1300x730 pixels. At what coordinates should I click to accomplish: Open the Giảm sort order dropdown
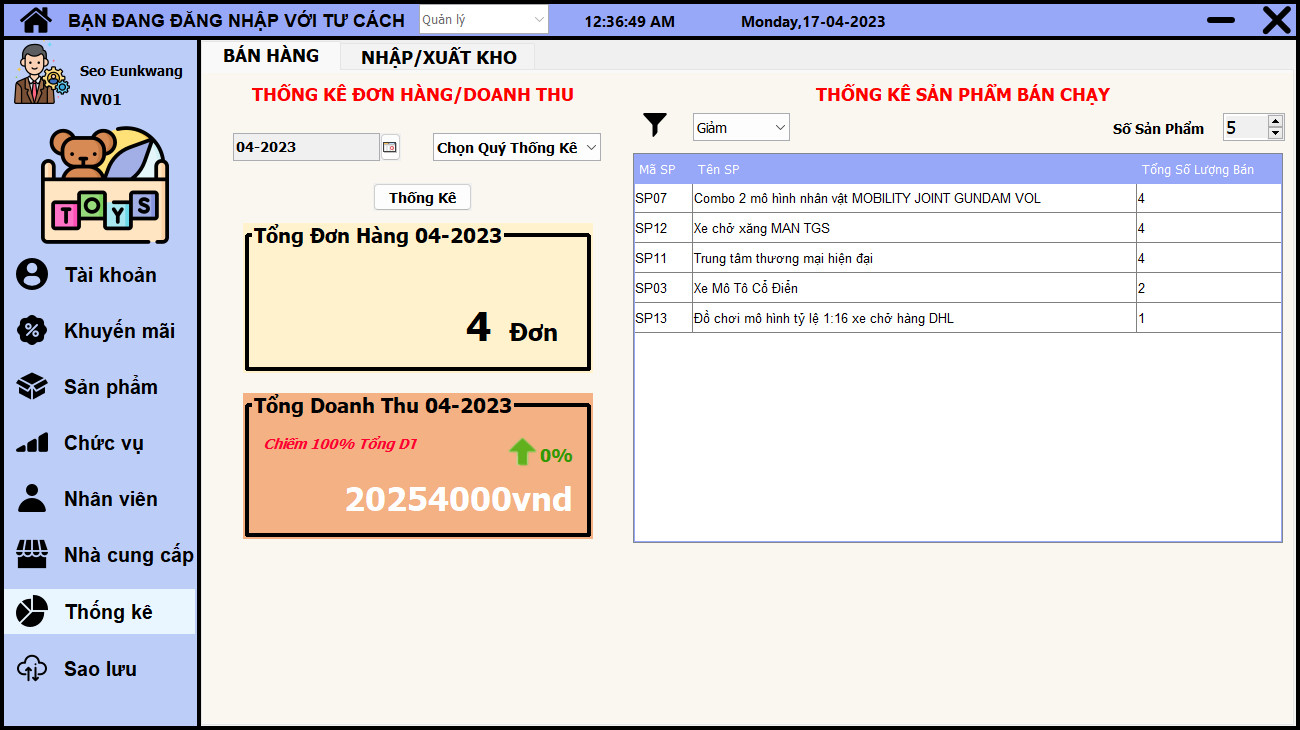click(x=741, y=127)
